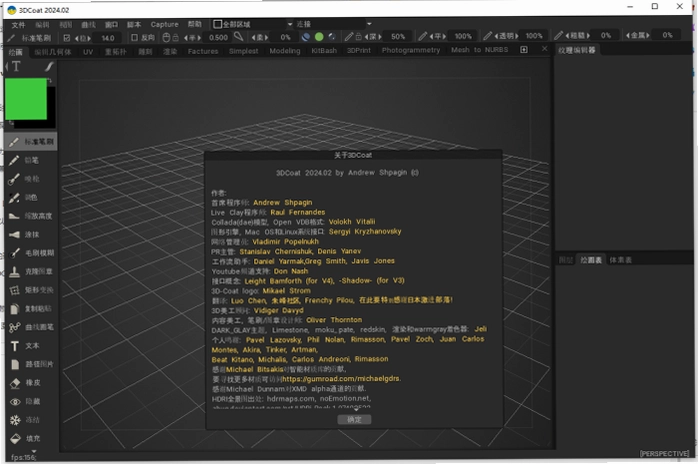Select the 涂抹 smudge tool
This screenshot has height=464, width=698.
tap(31, 235)
